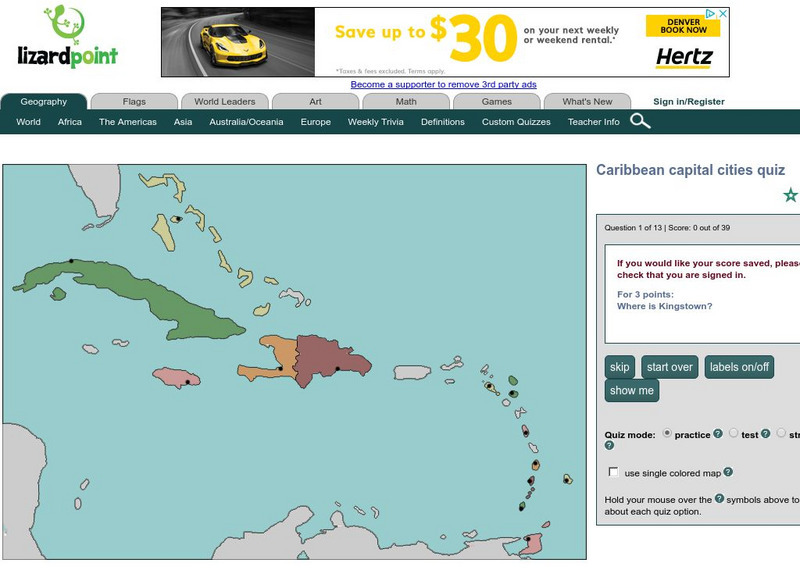Image resolution: width=800 pixels, height=588 pixels.
Task: Open the search magnifier icon
Action: click(x=640, y=121)
